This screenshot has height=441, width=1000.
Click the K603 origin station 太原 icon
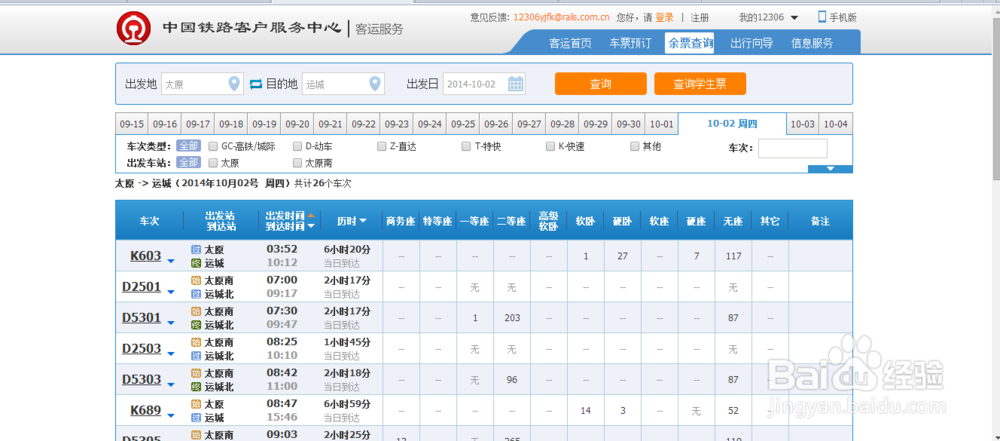[x=196, y=250]
